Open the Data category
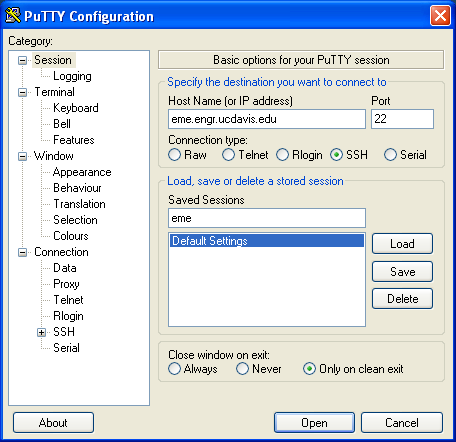The image size is (456, 442). point(65,268)
